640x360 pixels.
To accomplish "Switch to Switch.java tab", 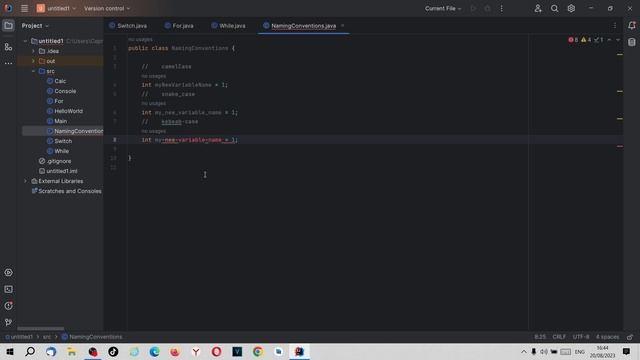I will coord(128,26).
